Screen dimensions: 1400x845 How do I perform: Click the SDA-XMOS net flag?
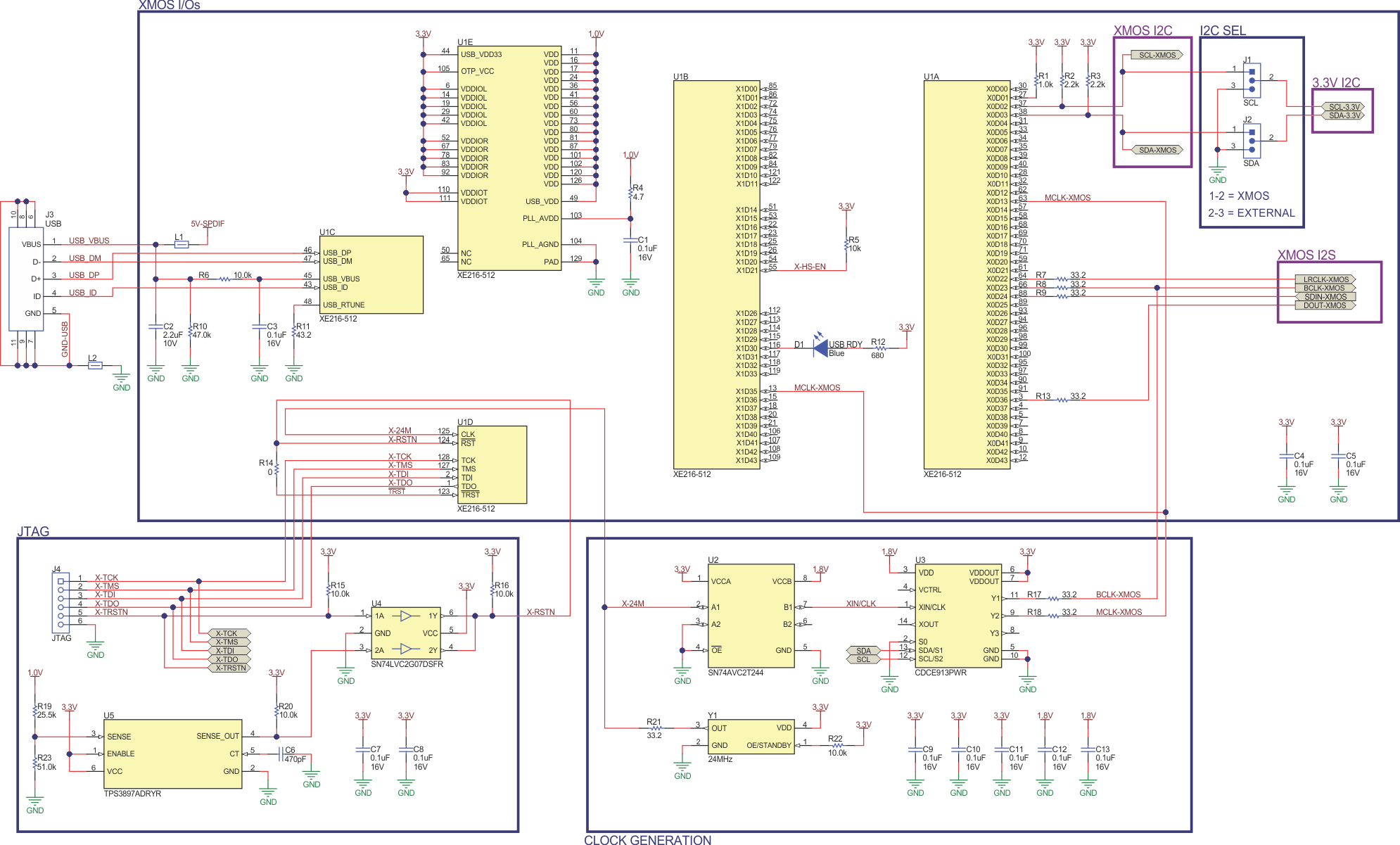click(1157, 149)
